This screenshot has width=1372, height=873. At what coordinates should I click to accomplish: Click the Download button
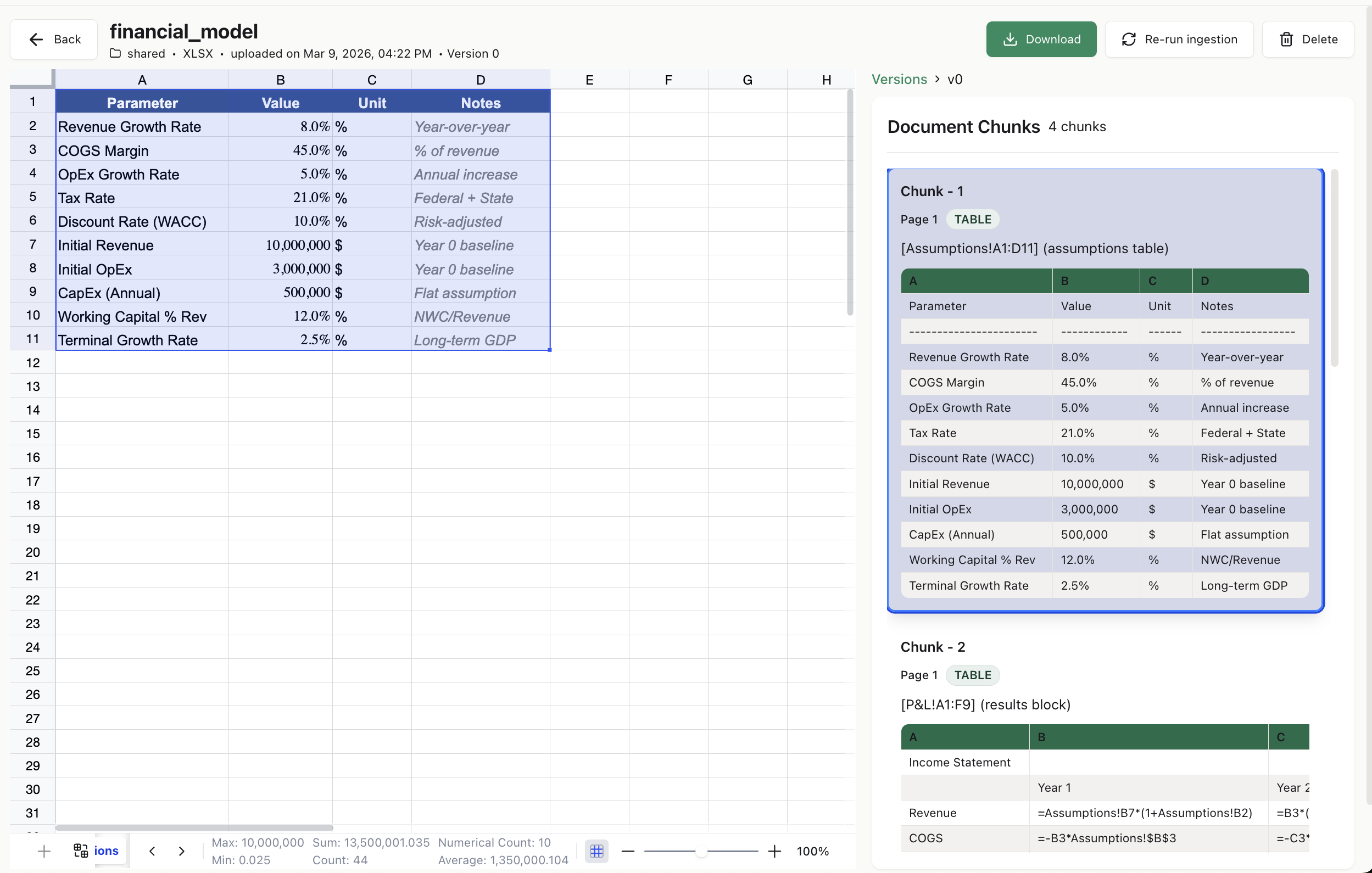[x=1041, y=39]
